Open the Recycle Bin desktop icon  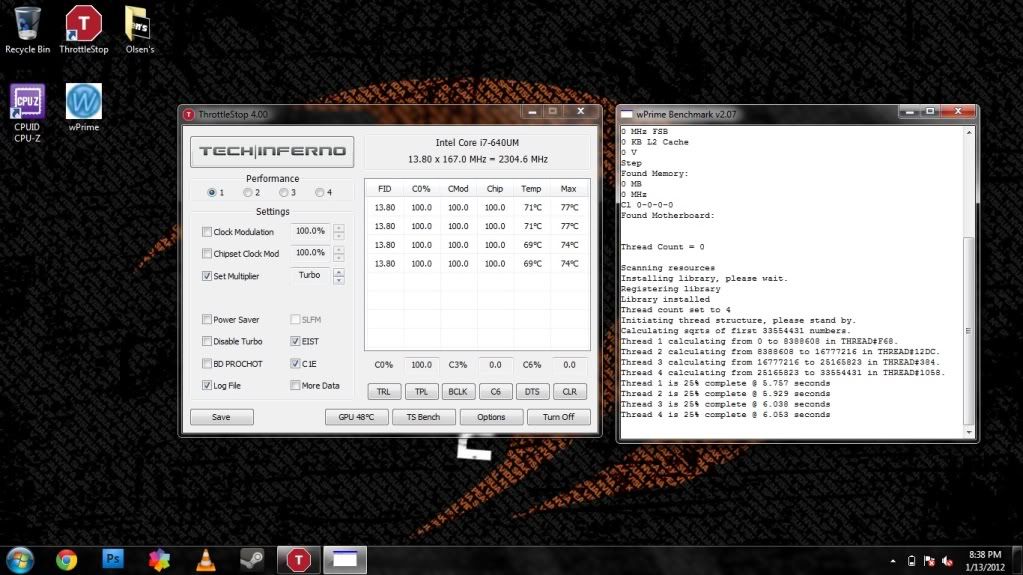(x=27, y=29)
